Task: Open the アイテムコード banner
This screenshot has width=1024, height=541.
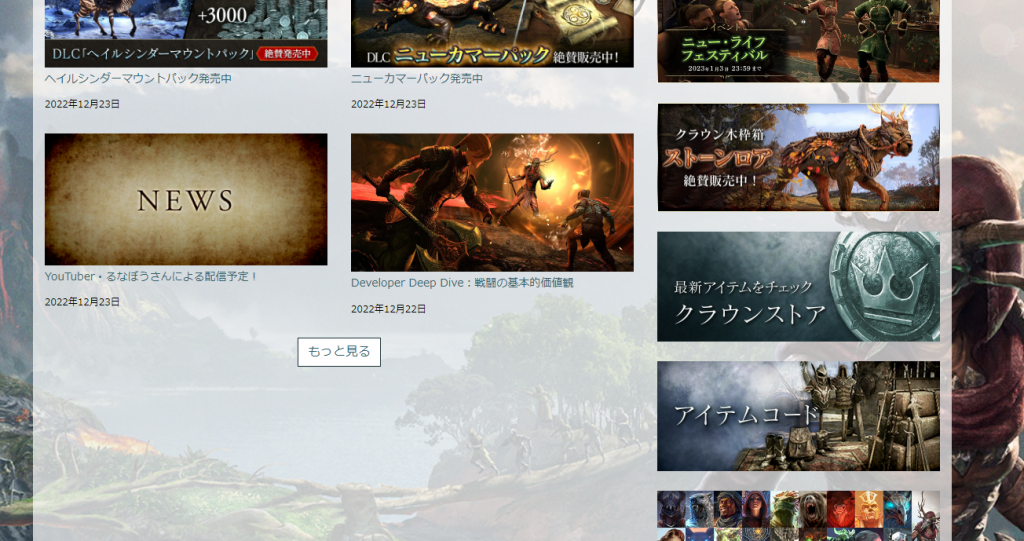Action: [x=798, y=416]
